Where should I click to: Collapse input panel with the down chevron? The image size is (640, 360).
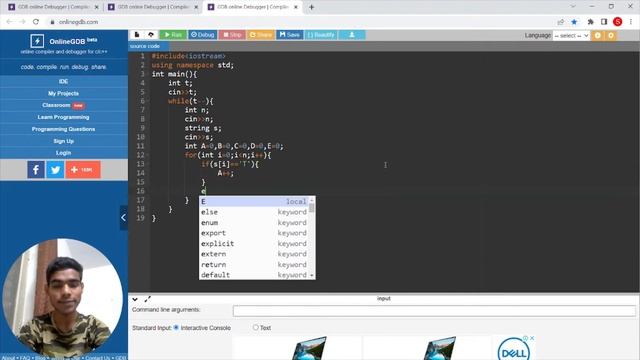click(x=135, y=299)
